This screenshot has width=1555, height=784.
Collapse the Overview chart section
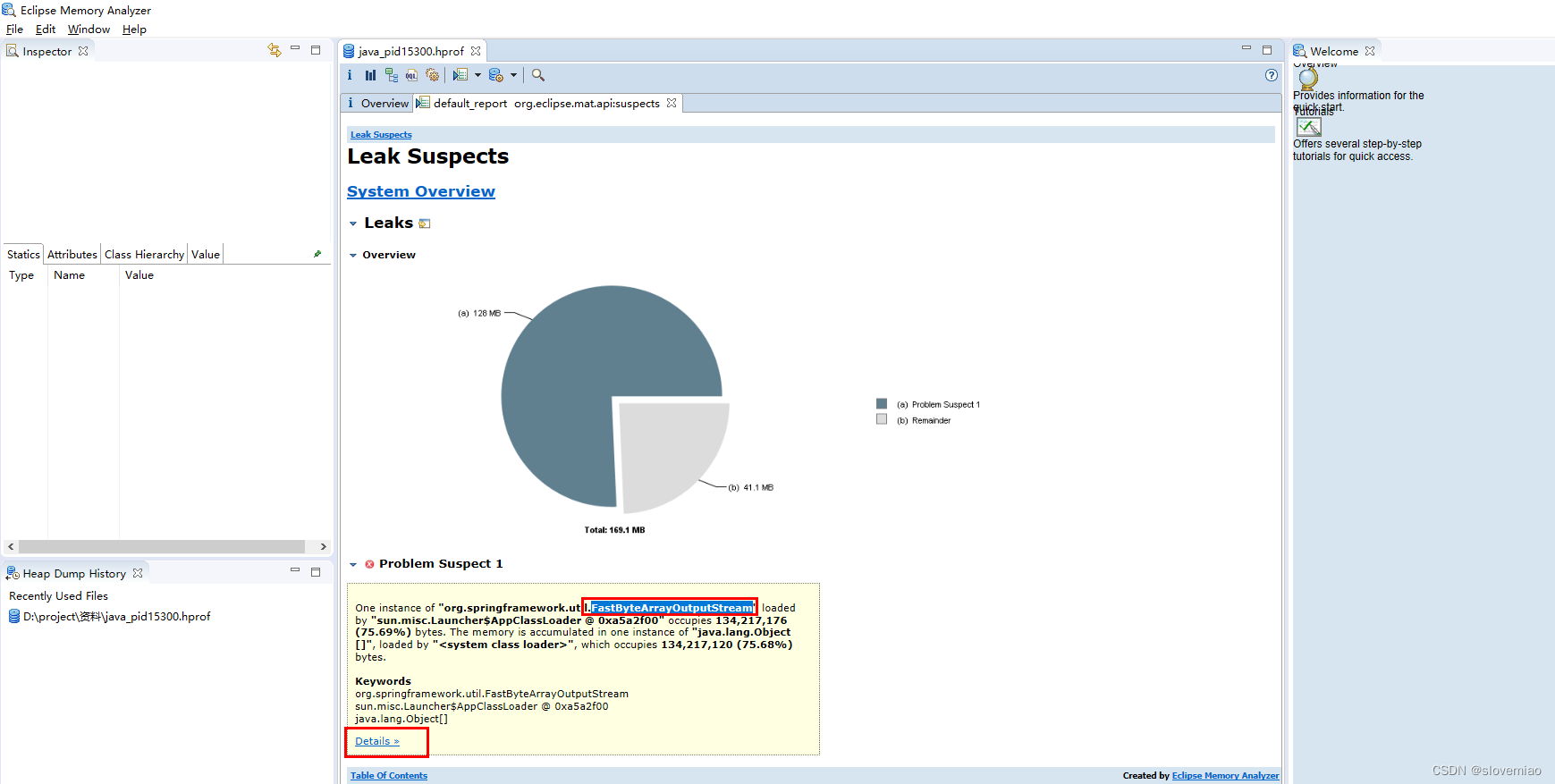(353, 256)
